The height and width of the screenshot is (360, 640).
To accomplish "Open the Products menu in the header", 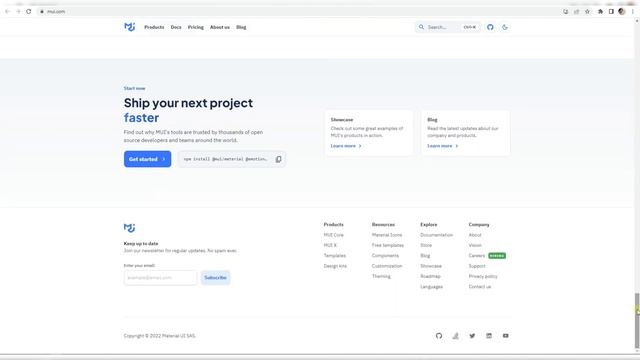I will [x=154, y=27].
